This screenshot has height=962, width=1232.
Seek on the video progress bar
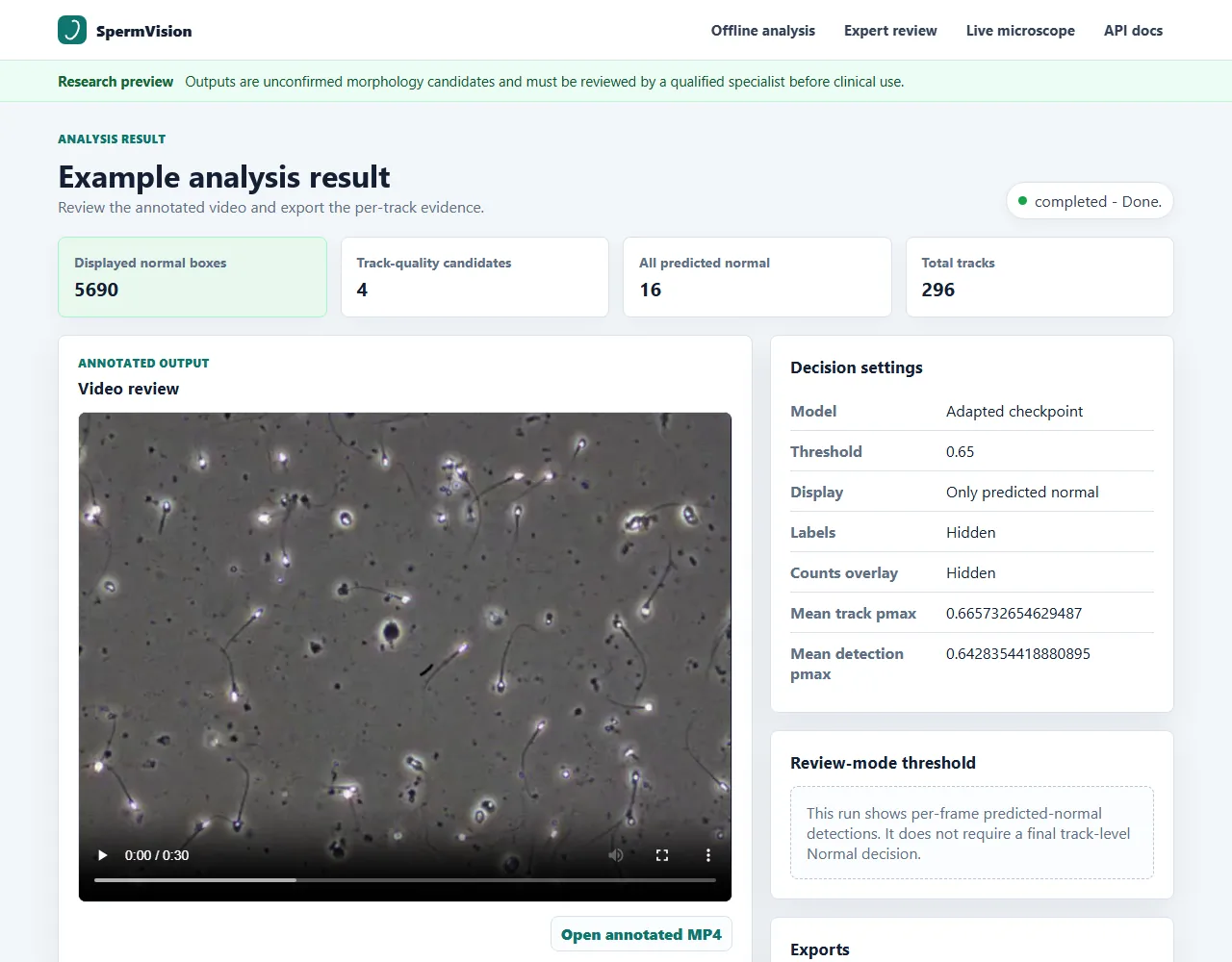(x=405, y=880)
